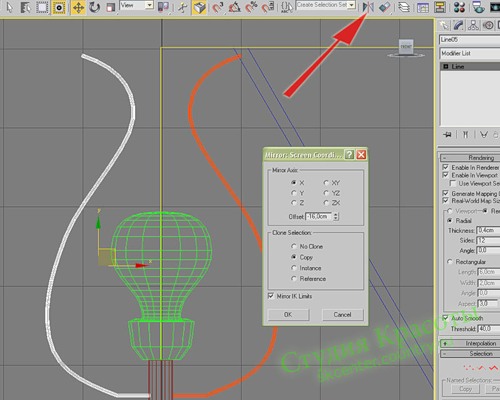500x400 pixels.
Task: Toggle the Percent Snap icon
Action: point(251,7)
